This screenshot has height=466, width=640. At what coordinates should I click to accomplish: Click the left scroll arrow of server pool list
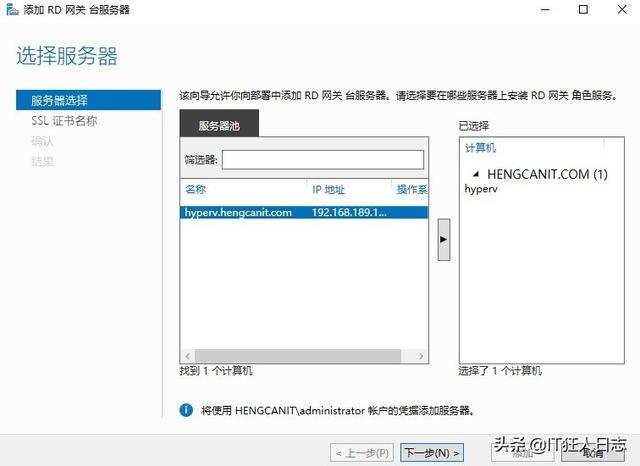(x=186, y=356)
